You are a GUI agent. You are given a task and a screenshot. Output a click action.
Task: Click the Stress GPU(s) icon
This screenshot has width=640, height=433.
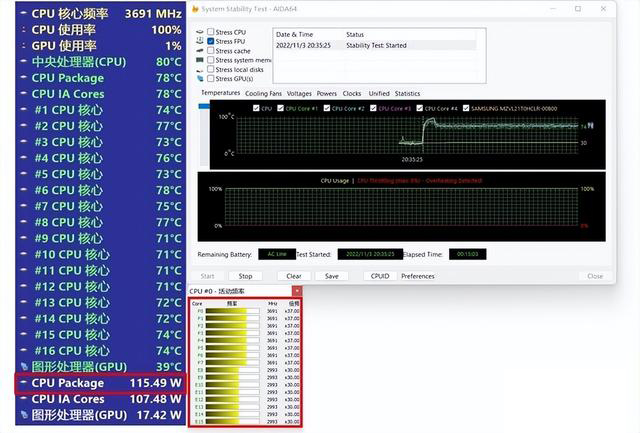pyautogui.click(x=198, y=78)
